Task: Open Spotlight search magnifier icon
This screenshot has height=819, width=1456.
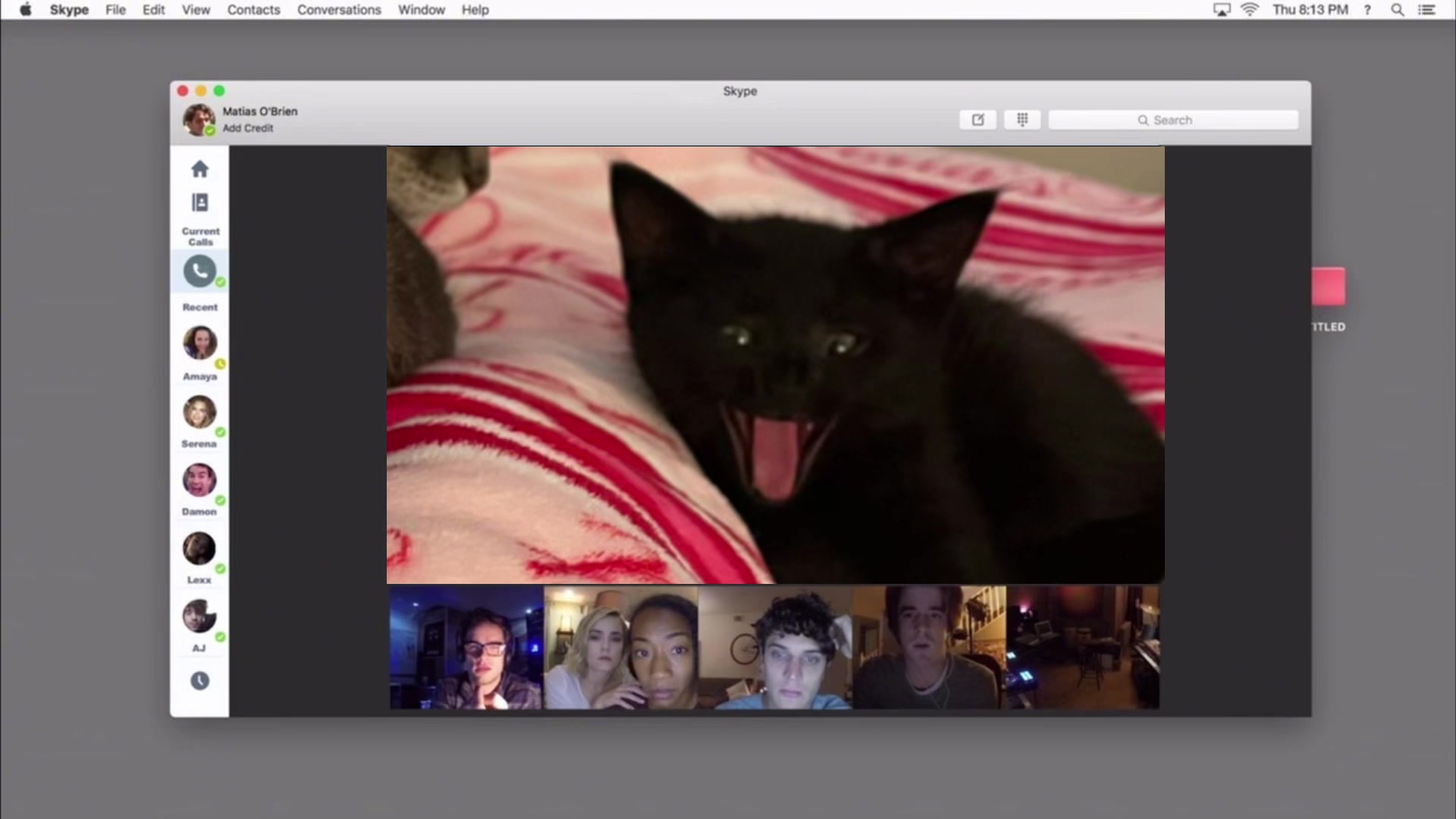Action: pyautogui.click(x=1397, y=10)
